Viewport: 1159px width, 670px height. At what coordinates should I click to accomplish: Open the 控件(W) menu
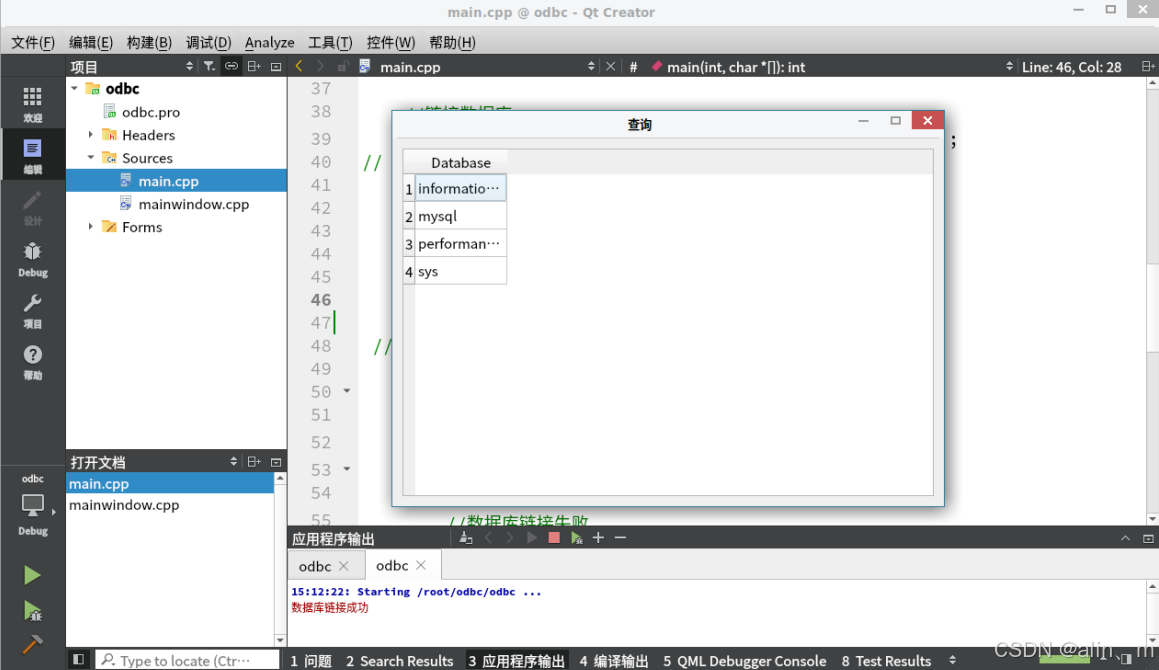coord(390,42)
